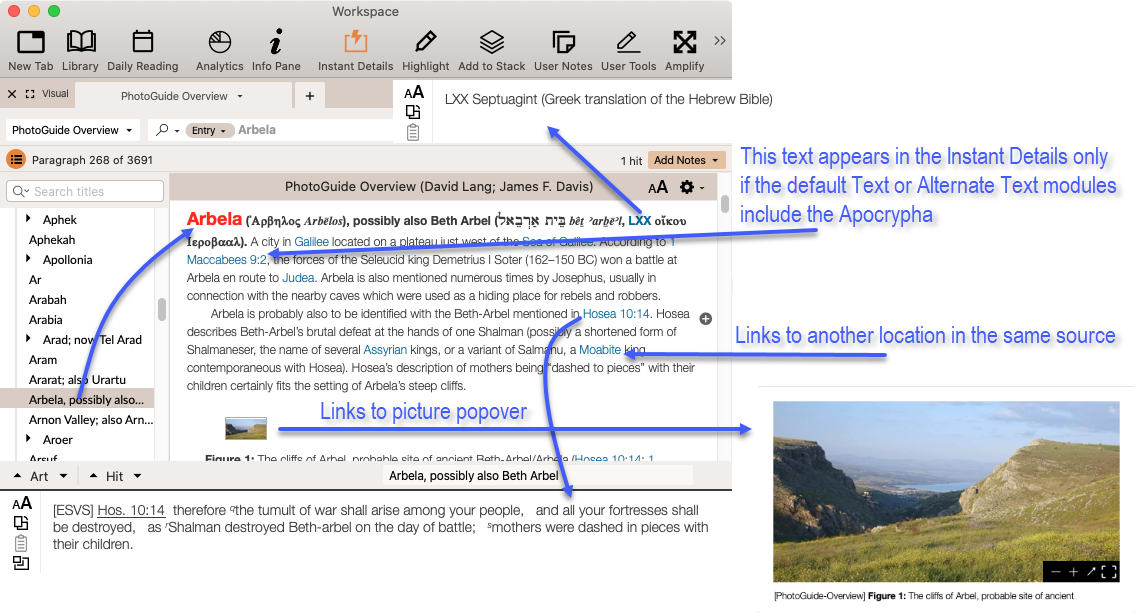Open the Add Notes dropdown
Image resolution: width=1135 pixels, height=613 pixels.
point(686,160)
